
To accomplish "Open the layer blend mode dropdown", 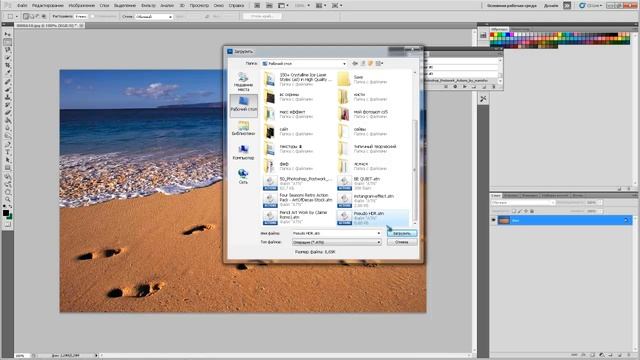I will [x=523, y=202].
